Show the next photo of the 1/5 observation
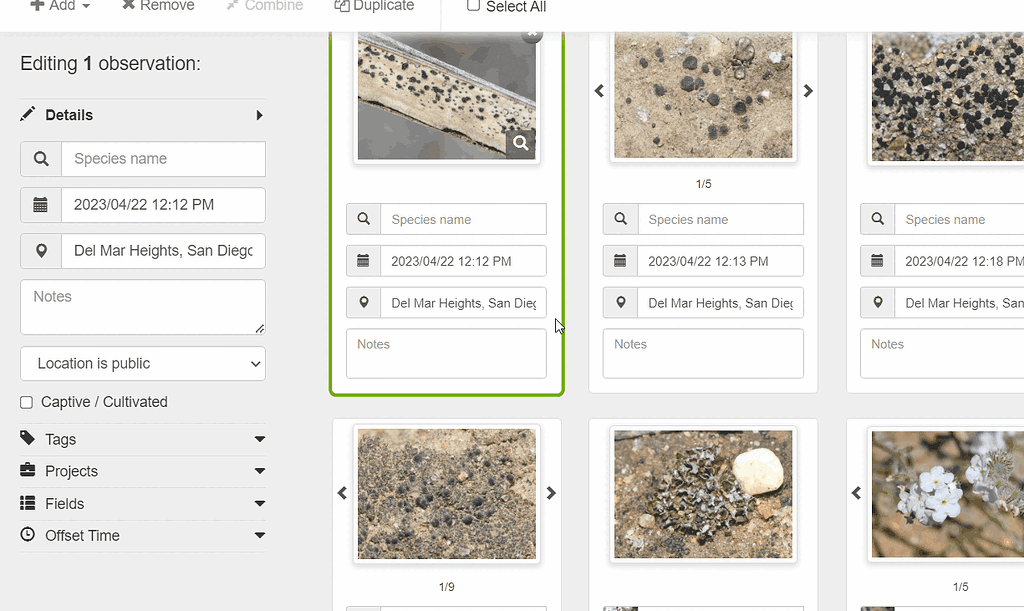Screen dimensions: 1024x611 point(808,90)
